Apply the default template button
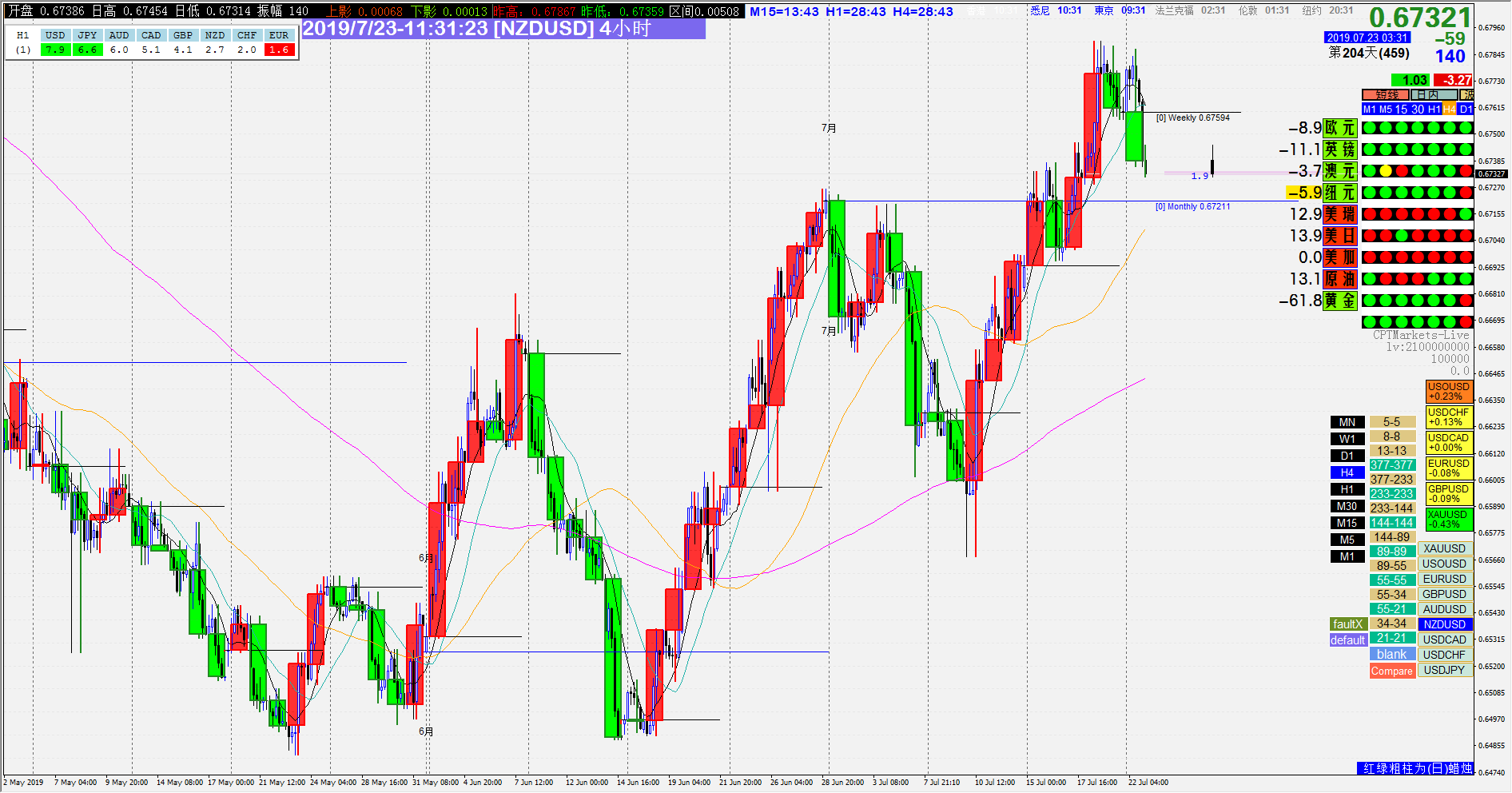This screenshot has width=1512, height=793. pyautogui.click(x=1347, y=640)
